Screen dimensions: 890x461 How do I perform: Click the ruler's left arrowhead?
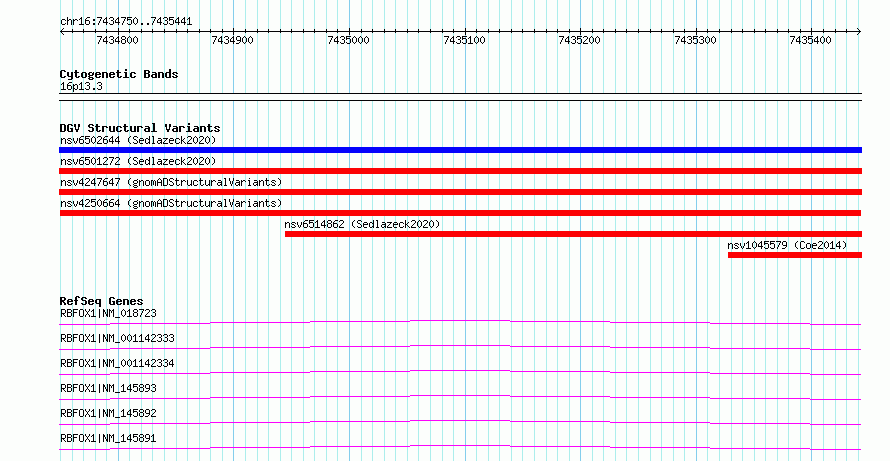62,32
